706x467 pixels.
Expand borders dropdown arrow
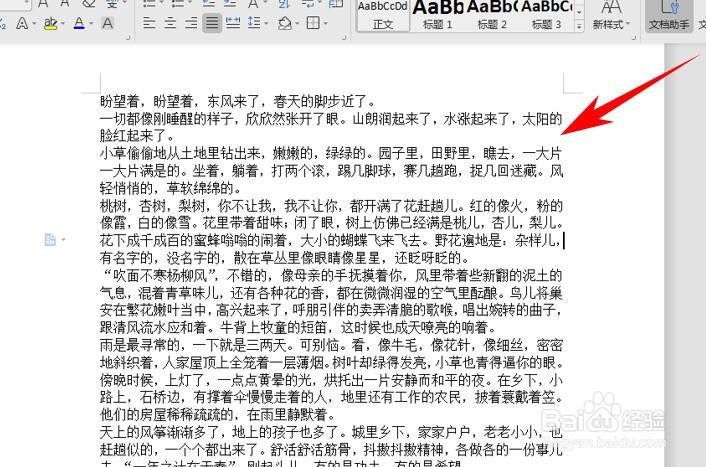(326, 24)
